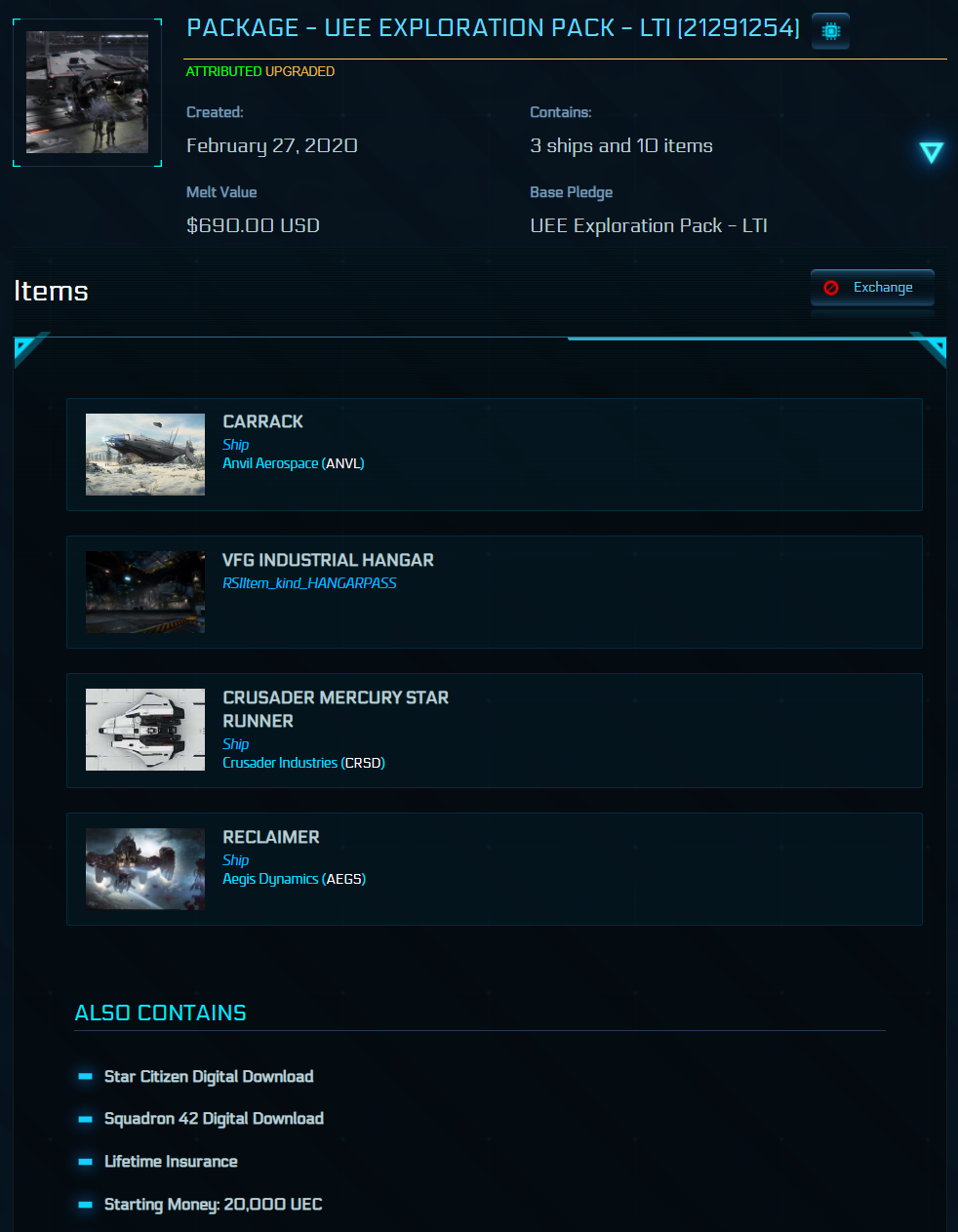Open the VFG Industrial Hangar image
958x1232 pixels.
click(145, 592)
